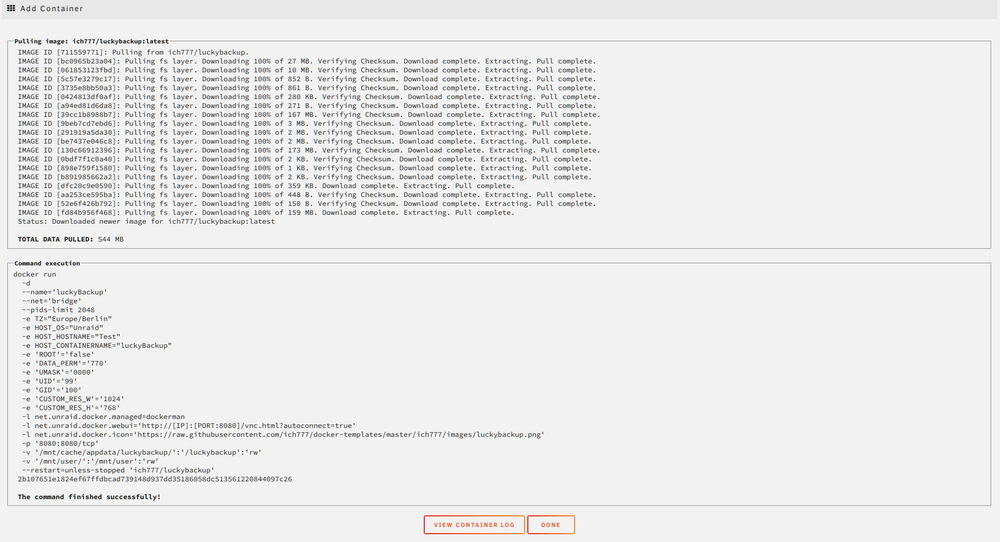Click the --restart=unless-stopped line
This screenshot has height=542, width=1000.
(118, 471)
